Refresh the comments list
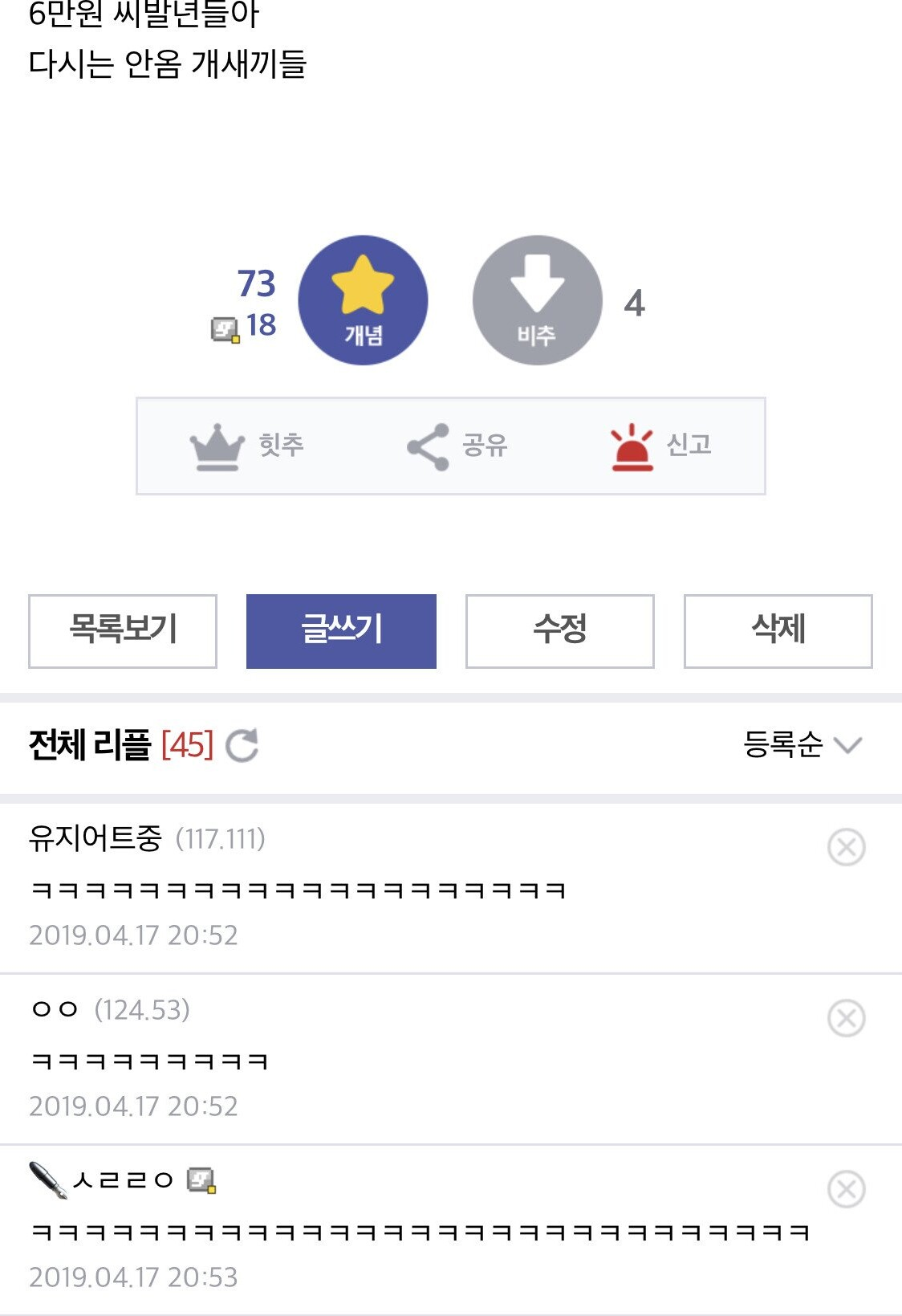The height and width of the screenshot is (1316, 902). point(242,745)
